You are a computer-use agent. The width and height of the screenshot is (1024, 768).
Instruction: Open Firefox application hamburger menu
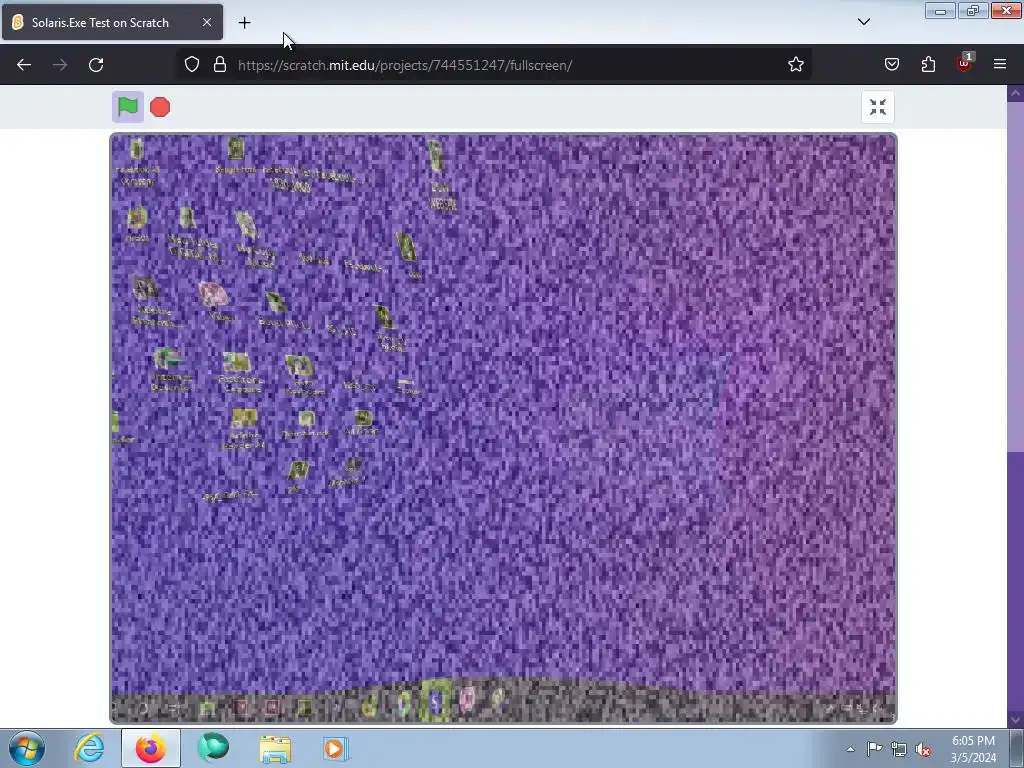1000,65
